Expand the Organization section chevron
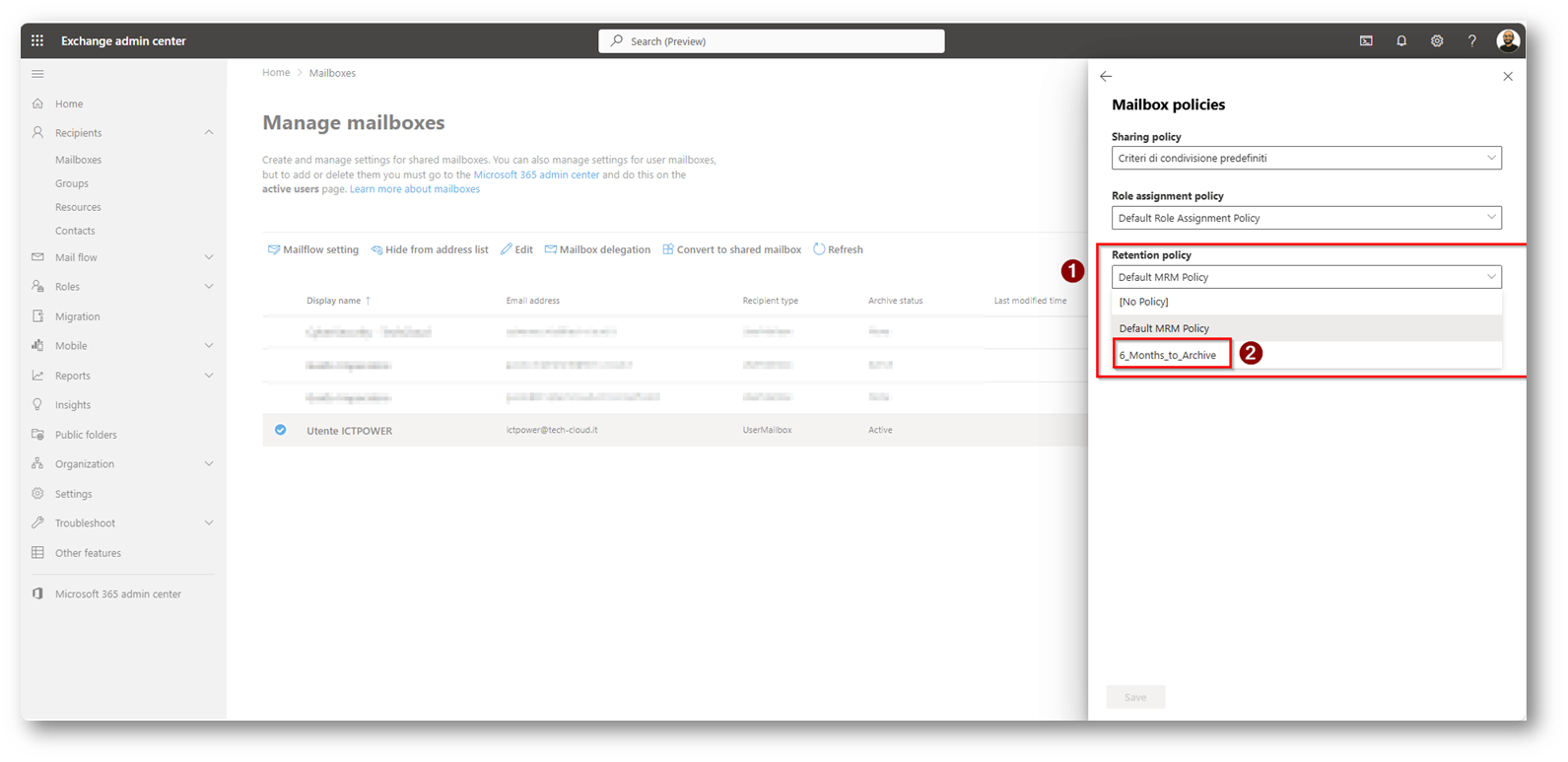 [209, 464]
